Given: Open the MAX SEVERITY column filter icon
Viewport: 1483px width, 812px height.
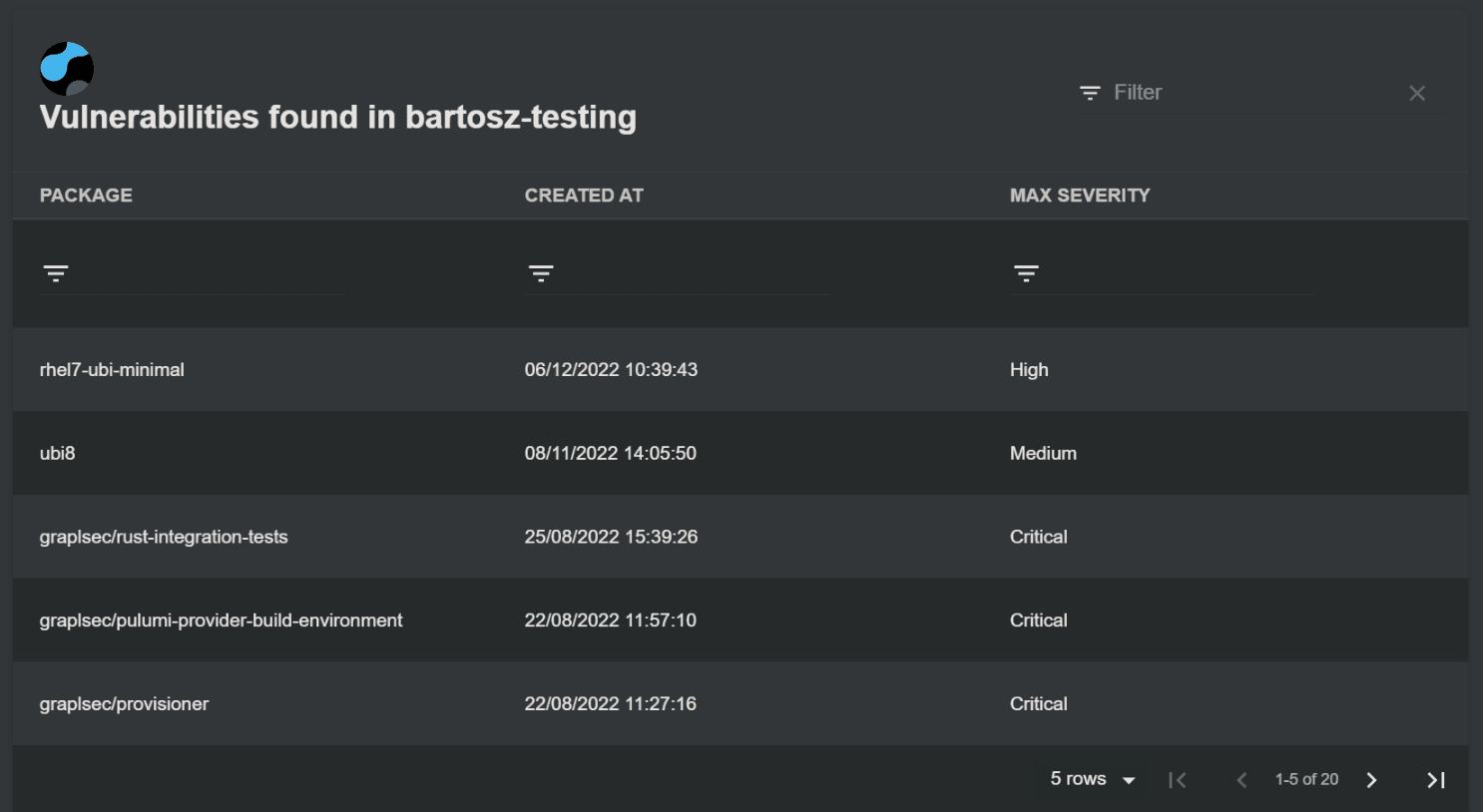Looking at the screenshot, I should tap(1025, 271).
